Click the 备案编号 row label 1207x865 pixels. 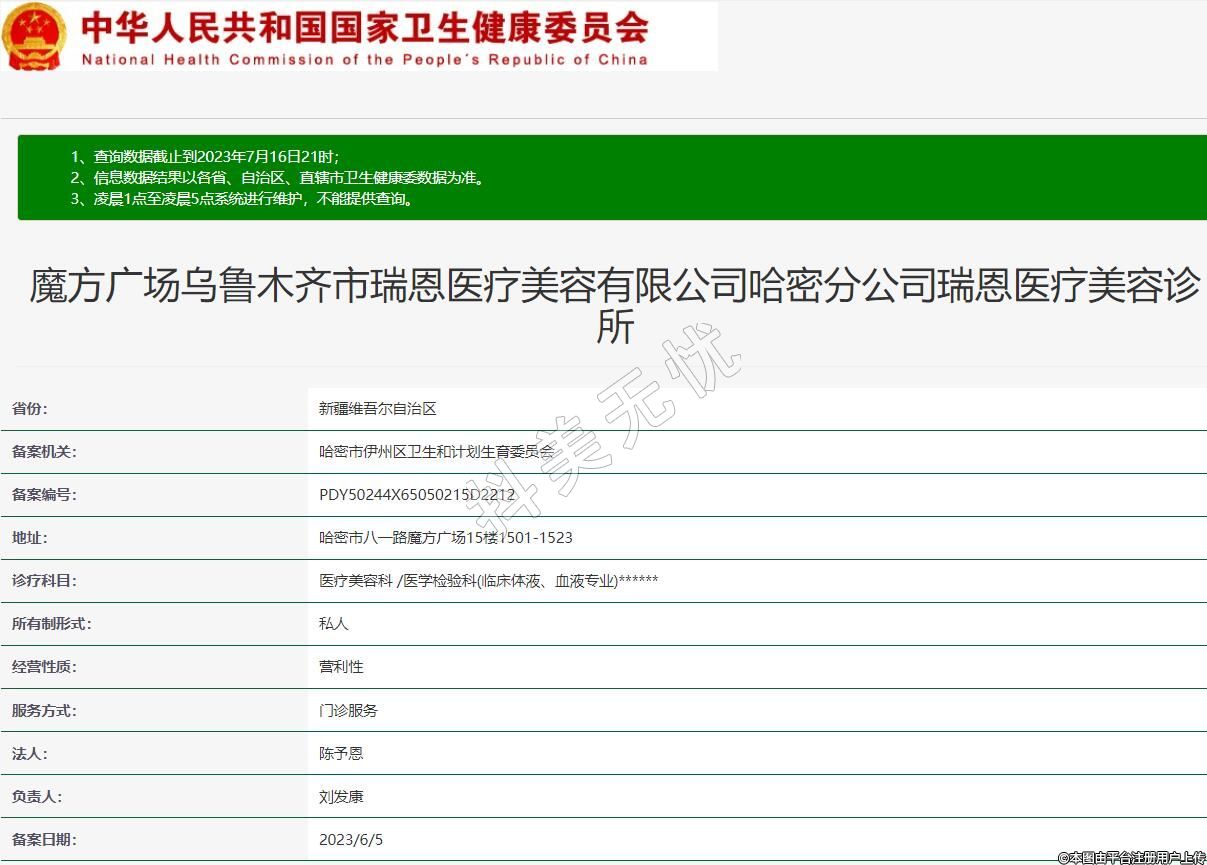pos(44,495)
